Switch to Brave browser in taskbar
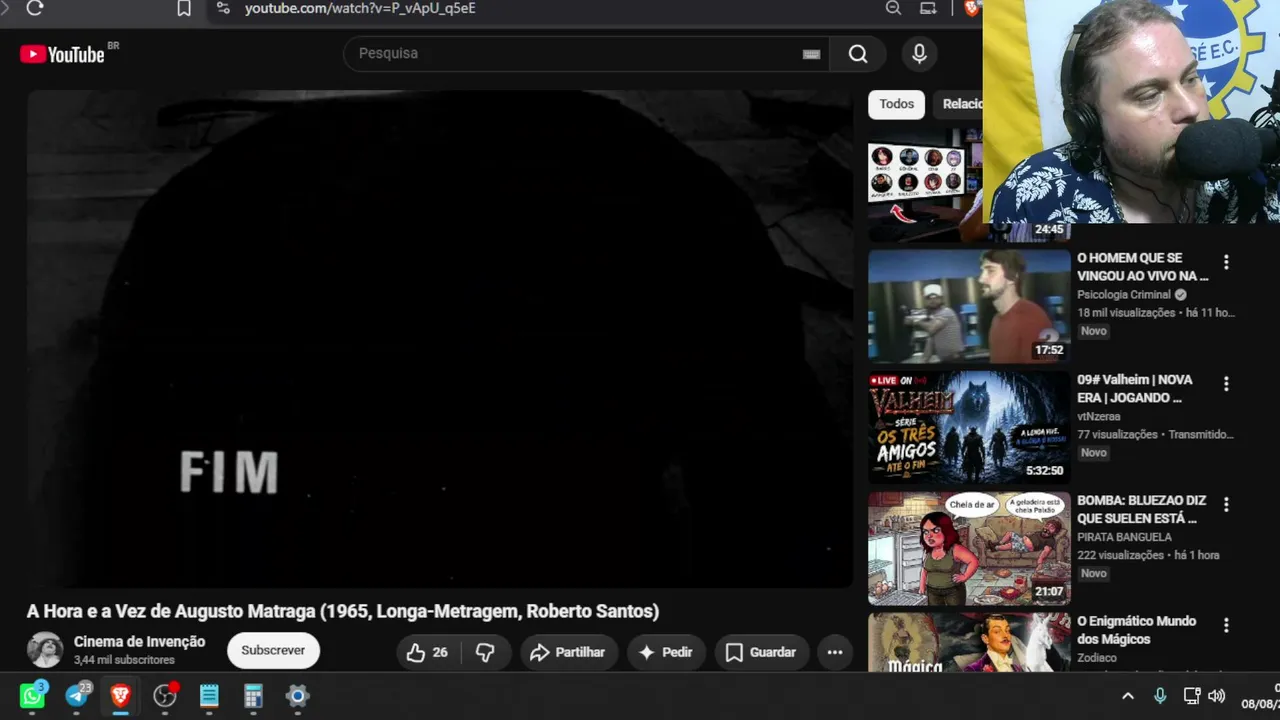The width and height of the screenshot is (1280, 720). click(121, 696)
